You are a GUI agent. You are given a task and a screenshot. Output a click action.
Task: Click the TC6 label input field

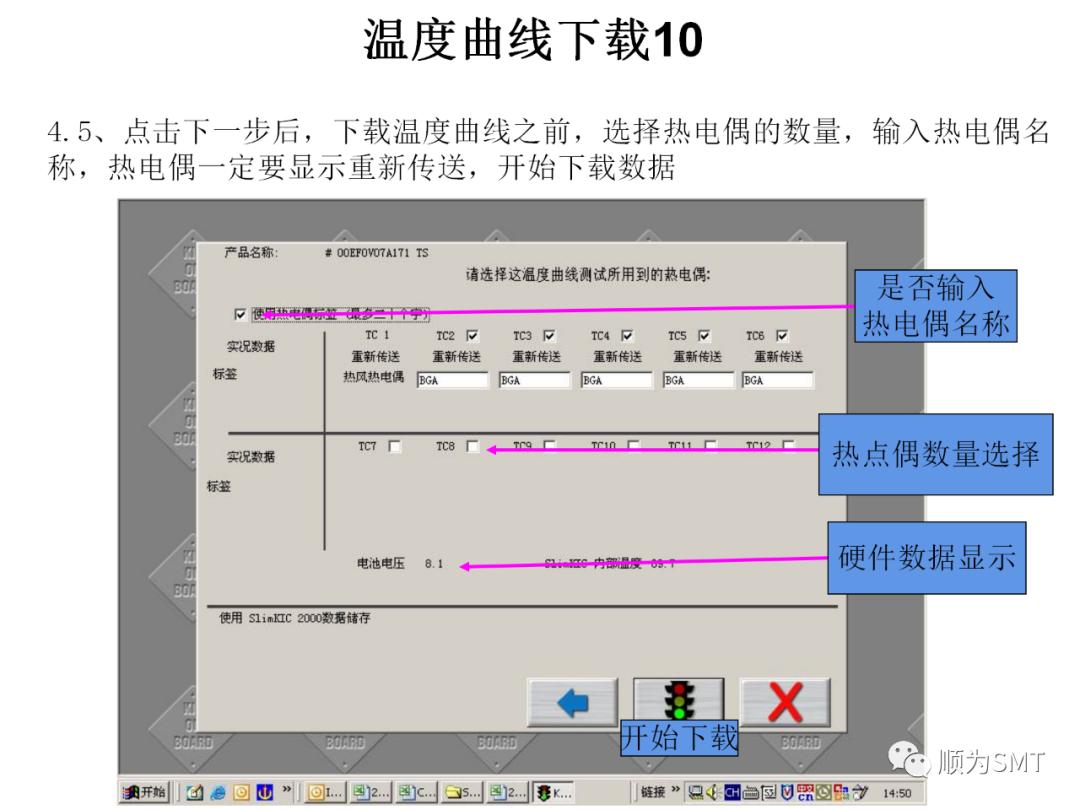pos(778,380)
